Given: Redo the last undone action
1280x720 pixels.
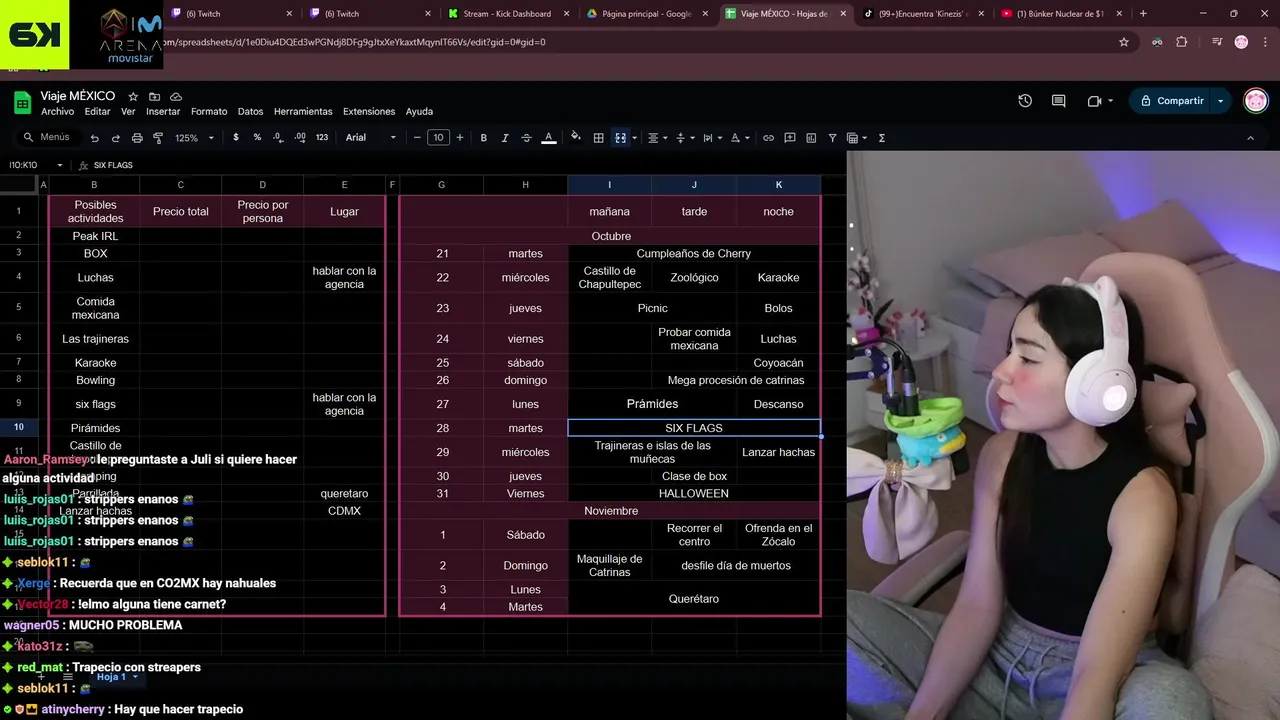Looking at the screenshot, I should 115,138.
